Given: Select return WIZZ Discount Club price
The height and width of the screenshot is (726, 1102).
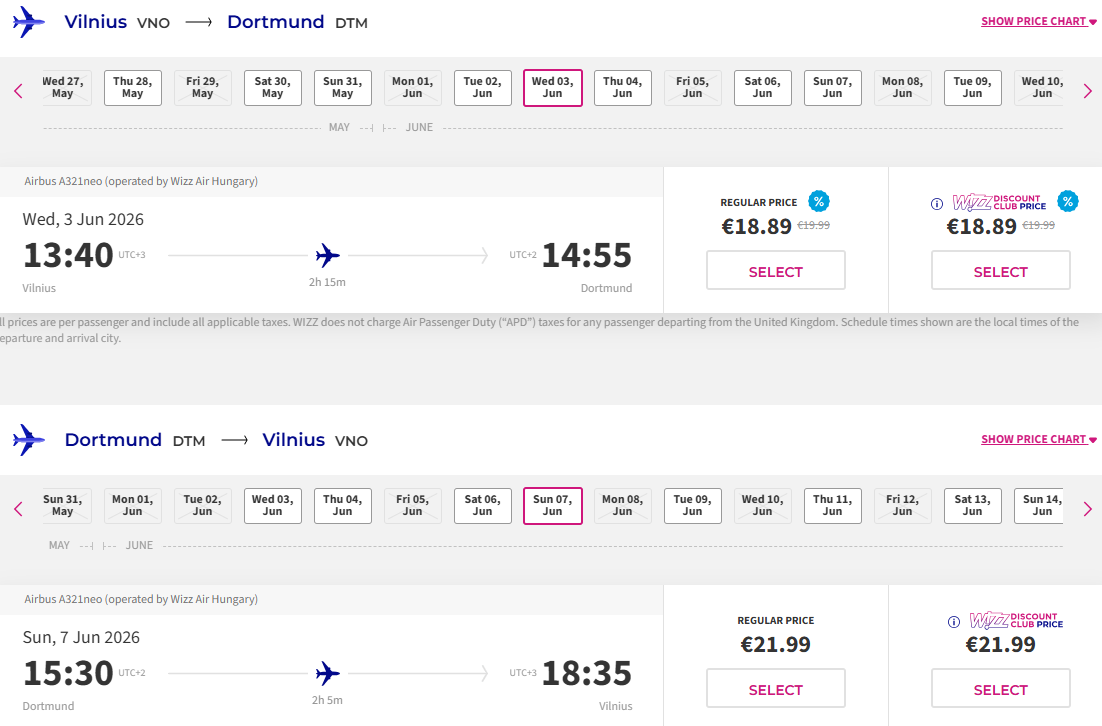Looking at the screenshot, I should (x=1001, y=689).
